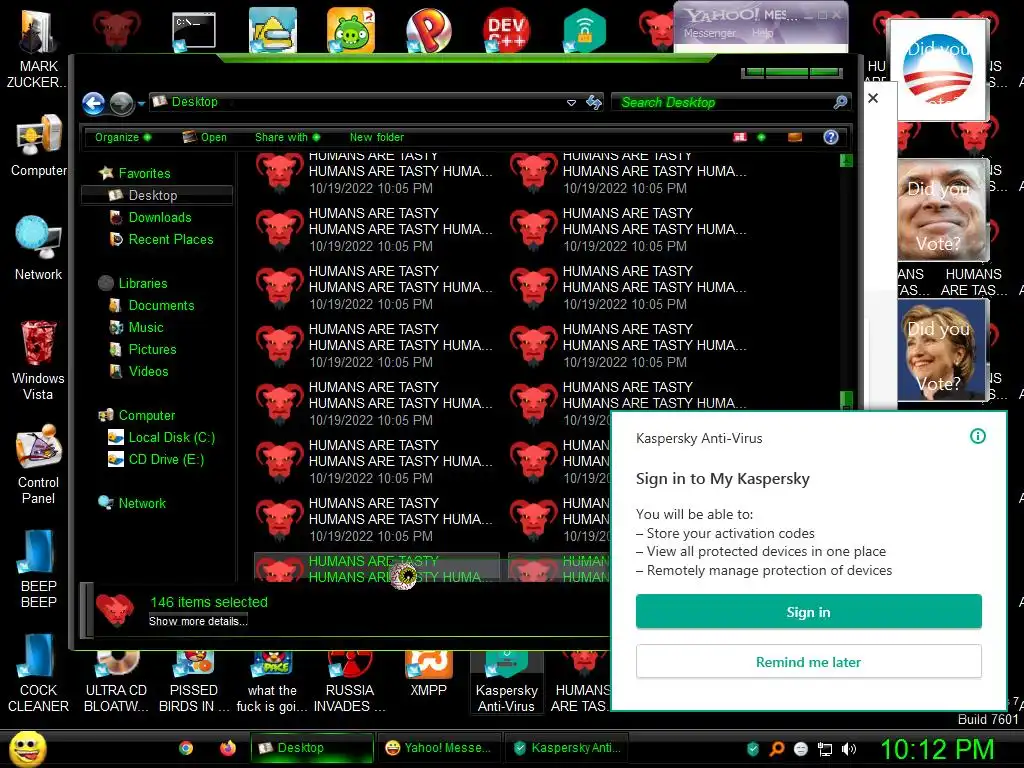
Task: Click the magnifier icon in Search Desktop
Action: point(840,102)
